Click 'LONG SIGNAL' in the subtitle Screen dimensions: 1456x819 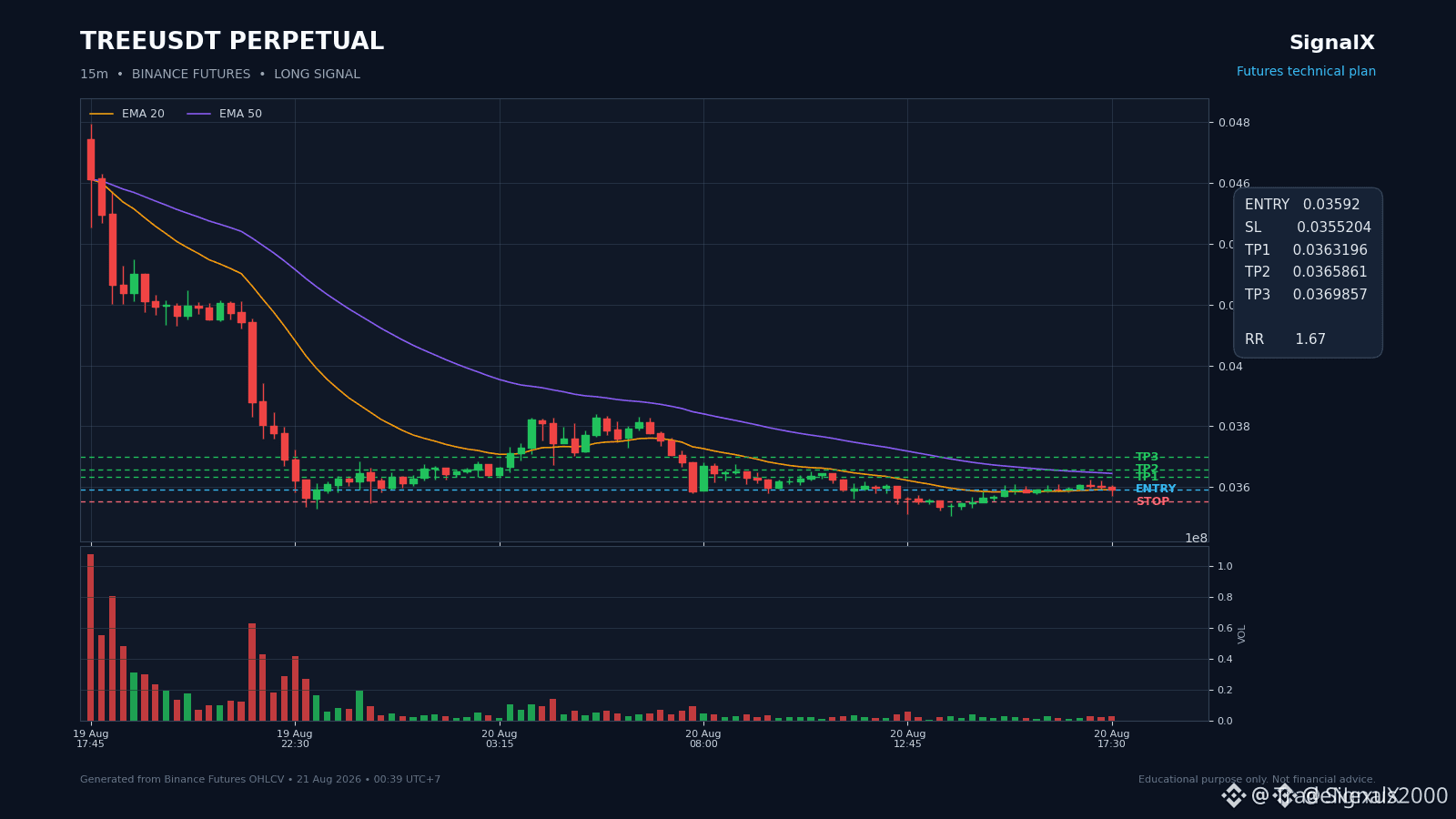(x=317, y=75)
